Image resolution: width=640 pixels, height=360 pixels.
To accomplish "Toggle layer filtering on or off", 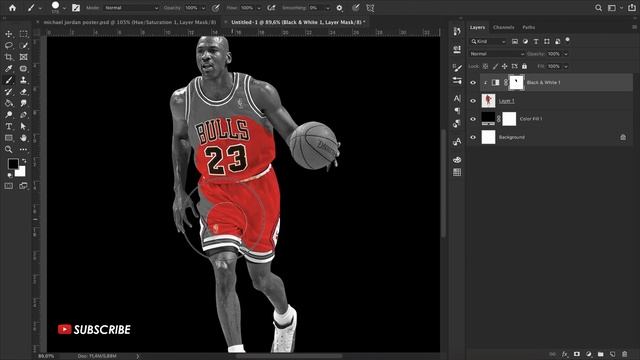I will 567,40.
